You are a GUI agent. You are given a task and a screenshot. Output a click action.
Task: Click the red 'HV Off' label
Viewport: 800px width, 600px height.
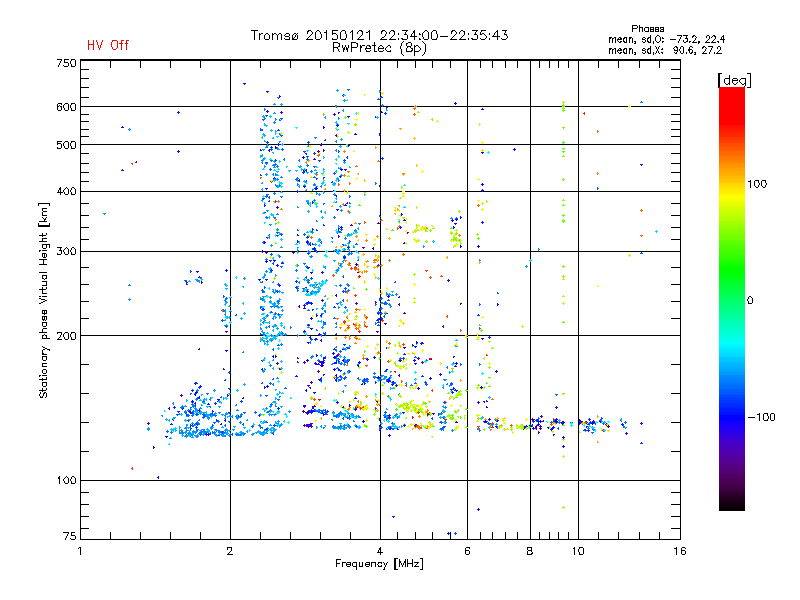click(x=108, y=45)
